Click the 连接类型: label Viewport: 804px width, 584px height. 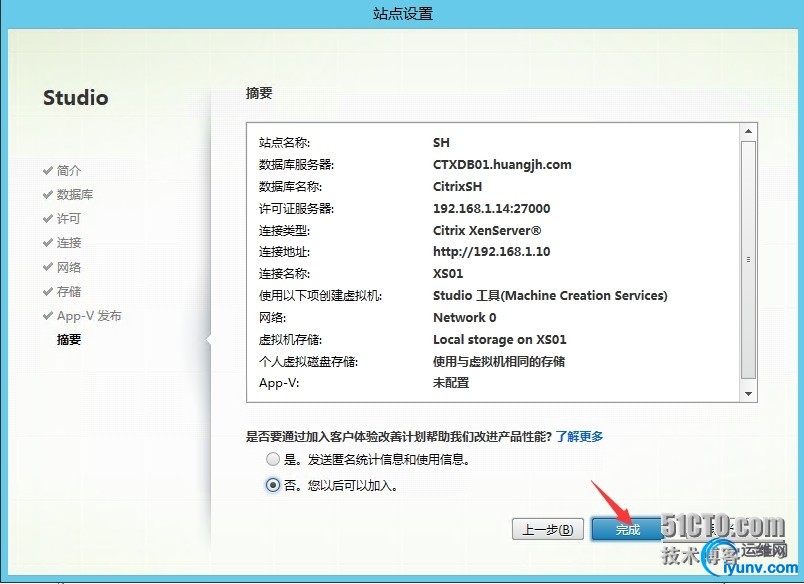click(x=284, y=230)
